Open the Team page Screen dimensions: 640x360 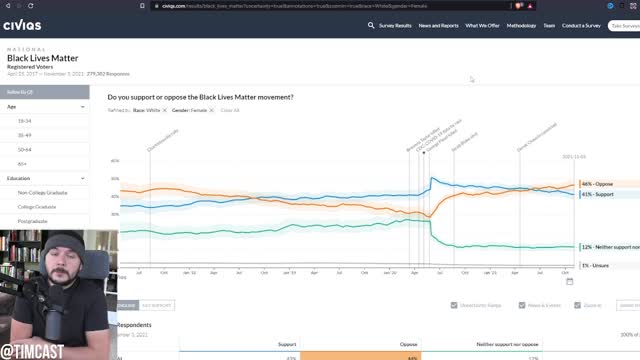click(x=549, y=25)
